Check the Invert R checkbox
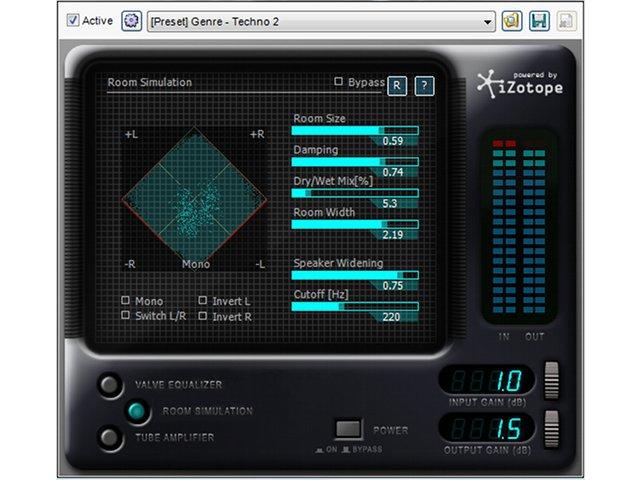 202,316
